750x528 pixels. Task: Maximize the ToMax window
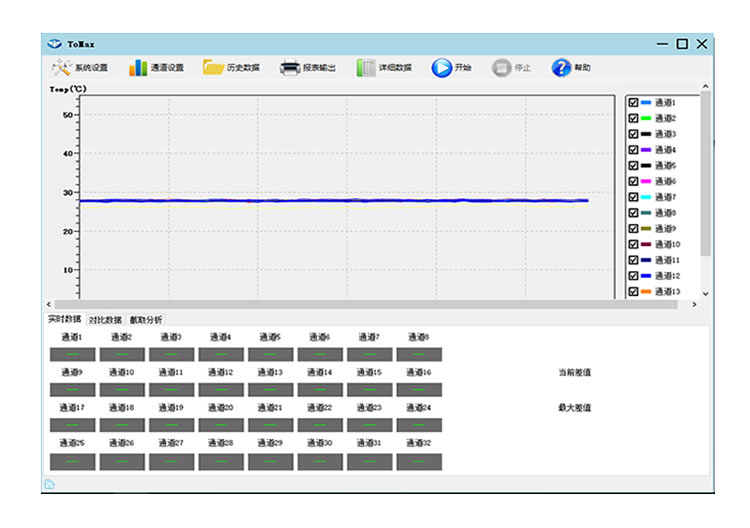click(x=682, y=44)
